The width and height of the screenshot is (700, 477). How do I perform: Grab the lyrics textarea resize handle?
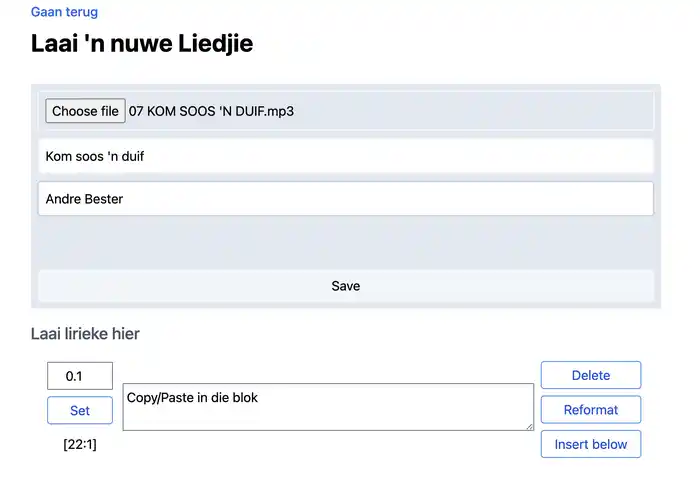(x=529, y=426)
